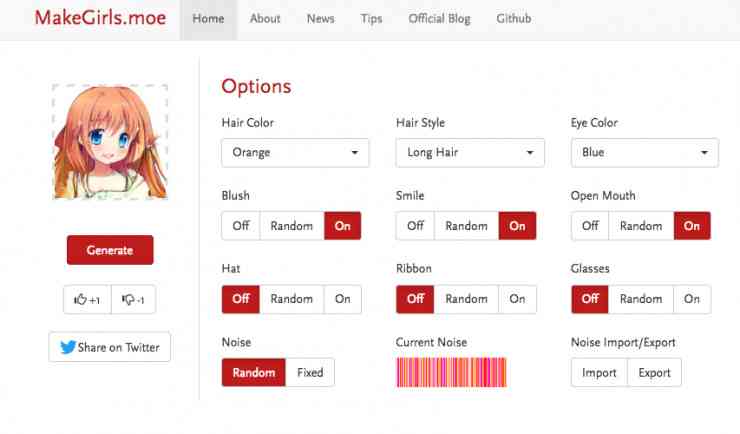Set Hat to On

coord(343,299)
